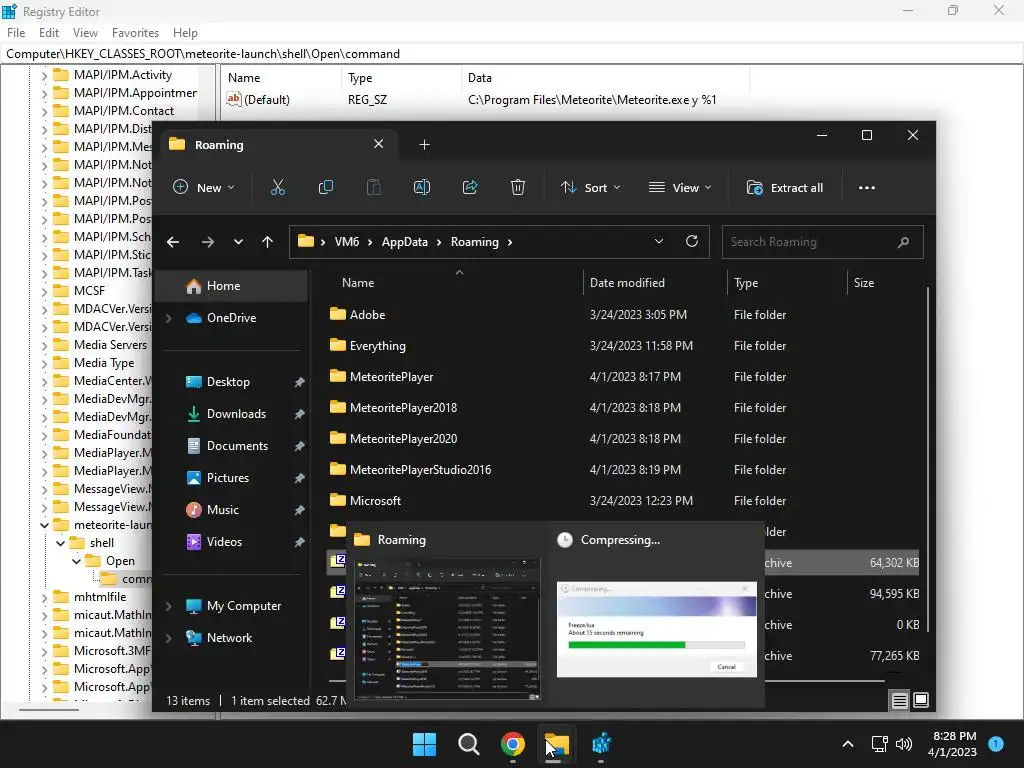This screenshot has height=768, width=1024.
Task: Expand OneDrive in navigation pane
Action: click(168, 318)
